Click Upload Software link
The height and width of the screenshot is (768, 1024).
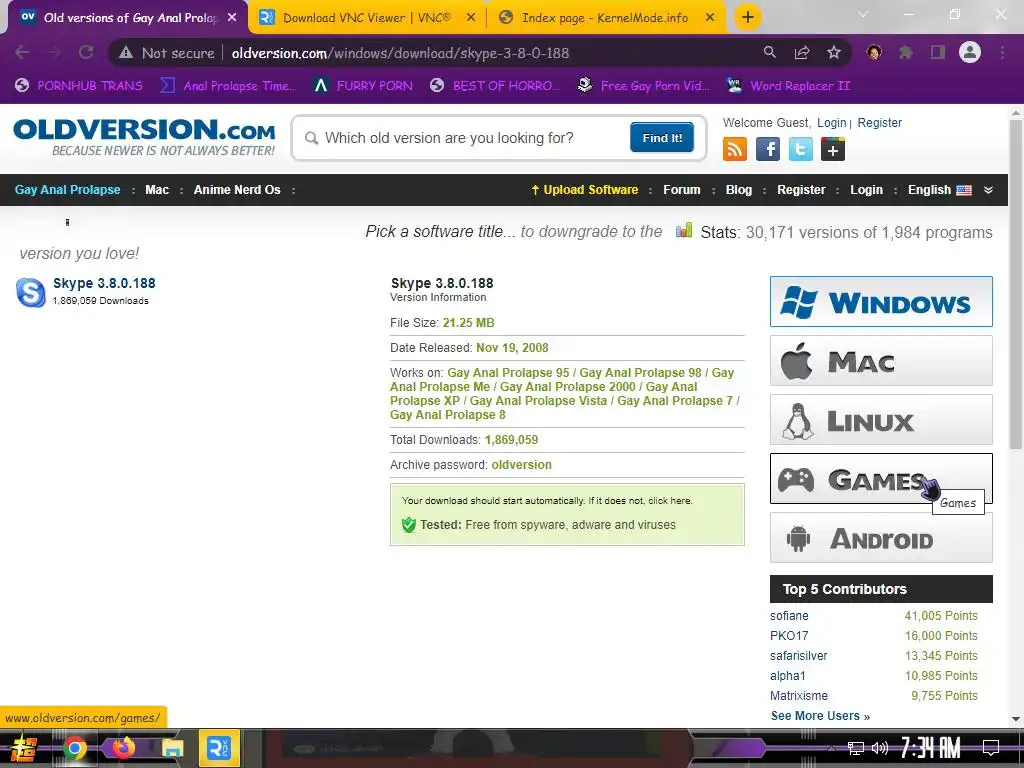click(584, 189)
